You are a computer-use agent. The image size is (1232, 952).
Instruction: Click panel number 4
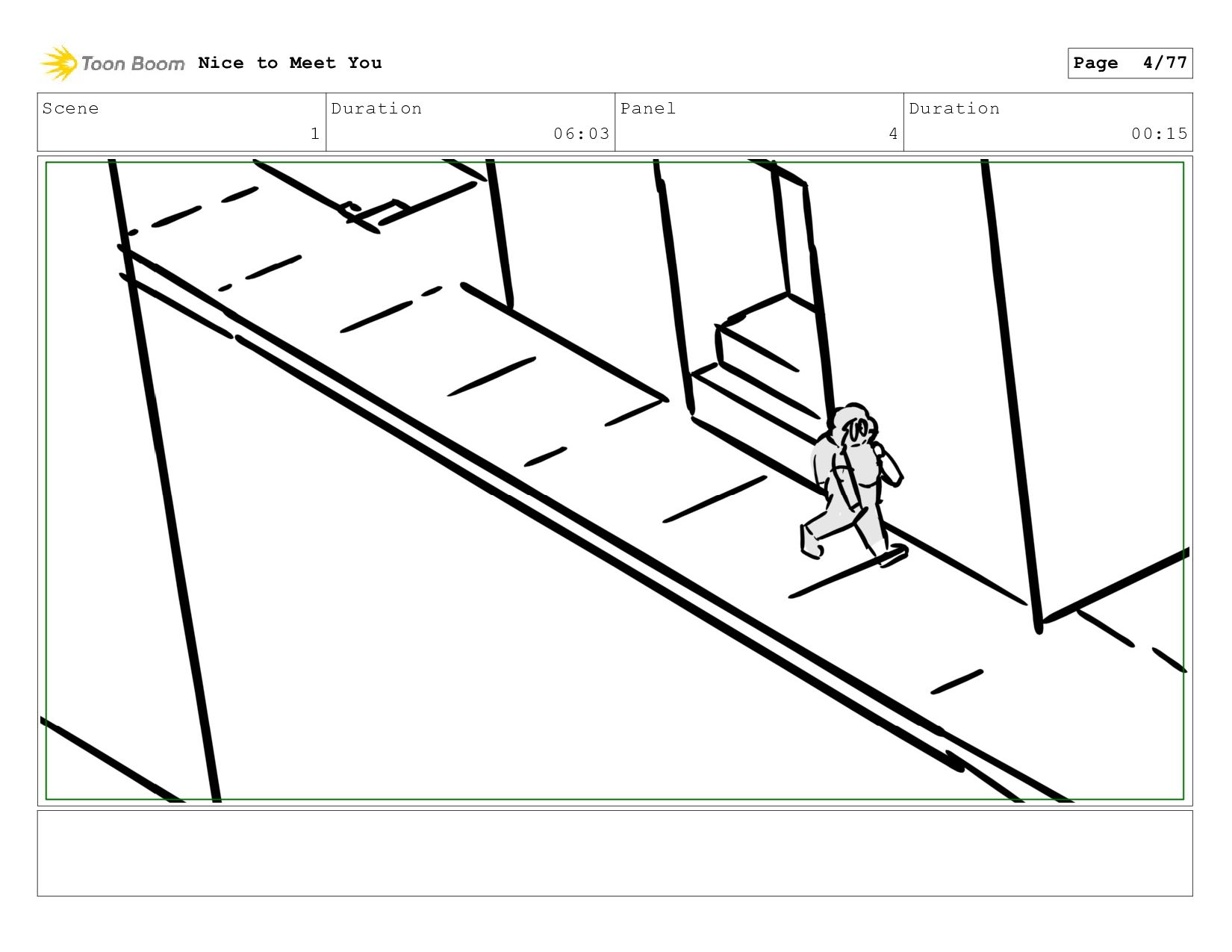[893, 134]
